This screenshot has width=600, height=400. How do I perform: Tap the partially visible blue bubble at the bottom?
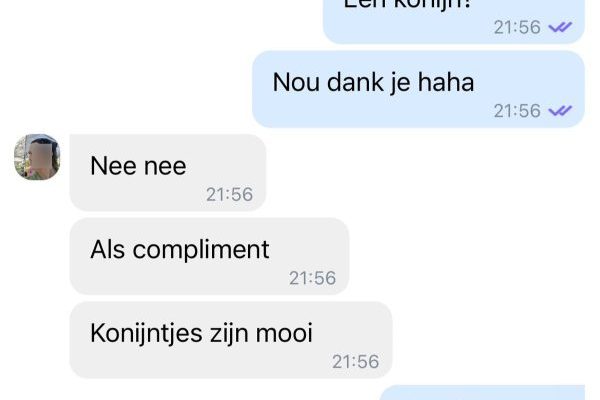(x=482, y=393)
